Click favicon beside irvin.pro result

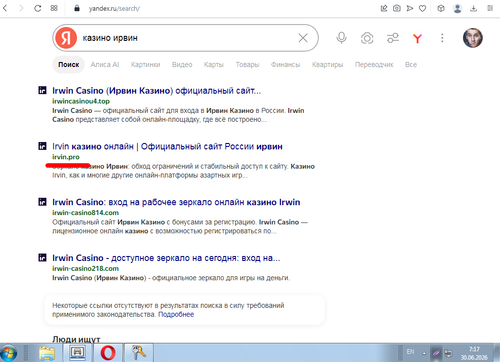point(42,146)
